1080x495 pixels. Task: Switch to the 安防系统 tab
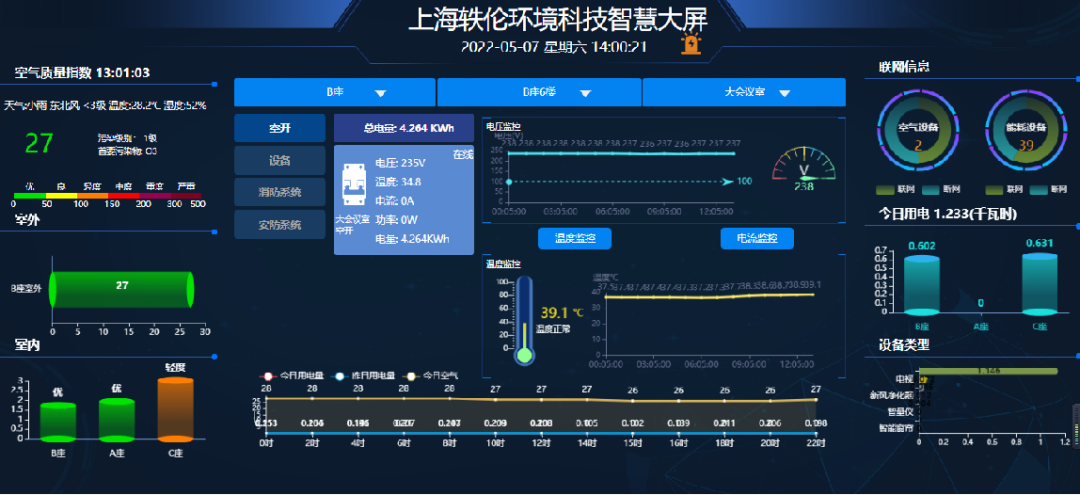pos(280,224)
